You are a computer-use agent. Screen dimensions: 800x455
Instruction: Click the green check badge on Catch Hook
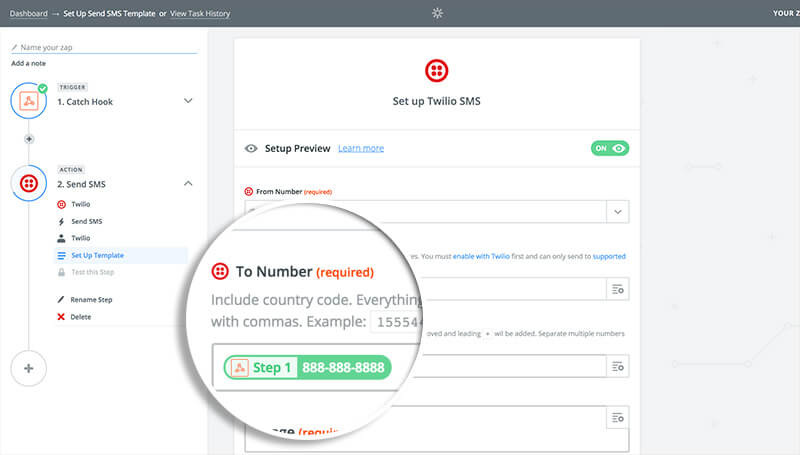pos(43,88)
